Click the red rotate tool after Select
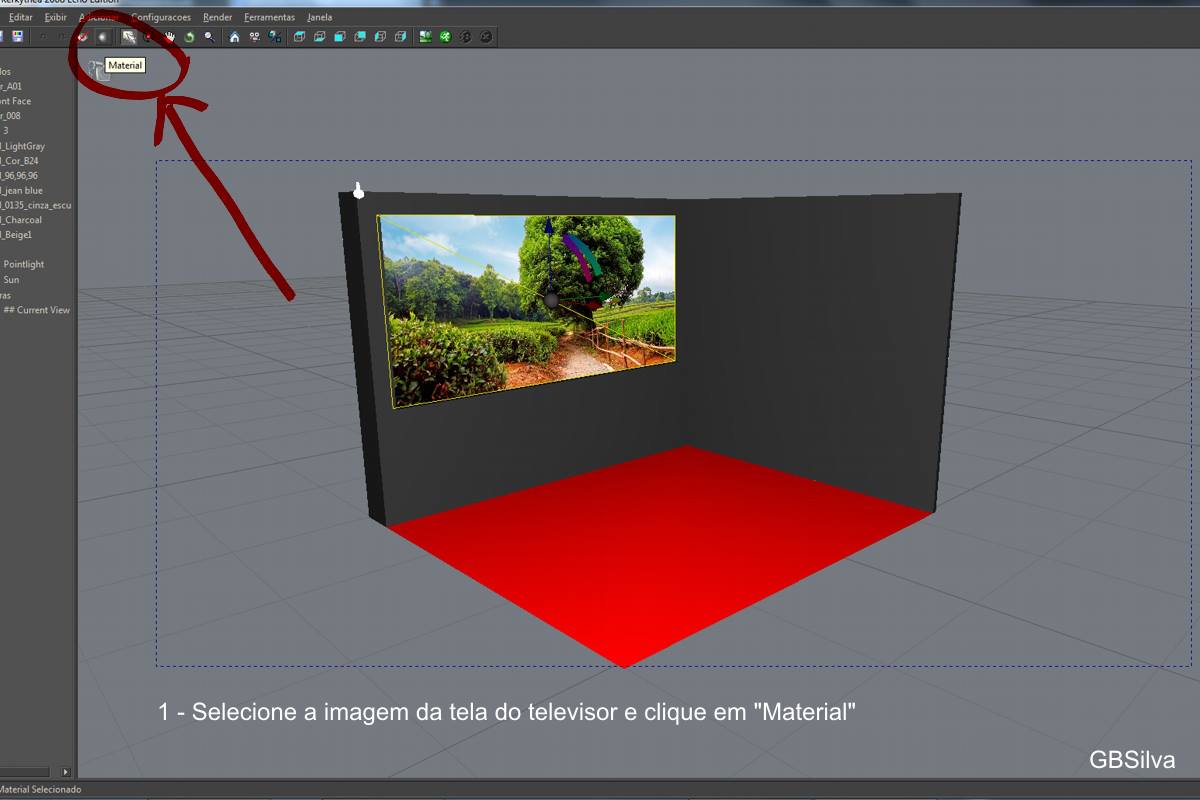1200x800 pixels. point(148,37)
